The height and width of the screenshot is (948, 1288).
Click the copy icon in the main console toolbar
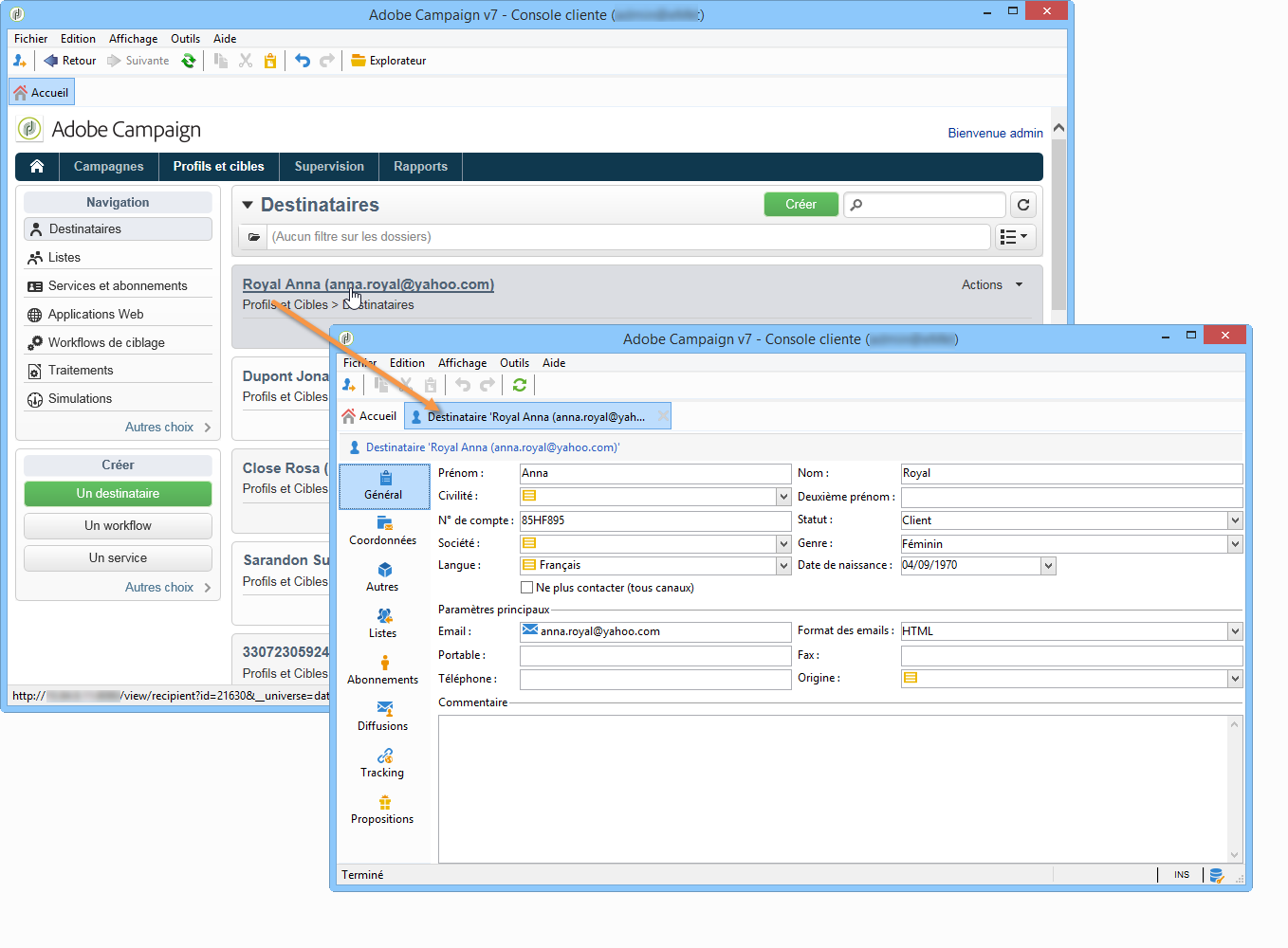221,61
